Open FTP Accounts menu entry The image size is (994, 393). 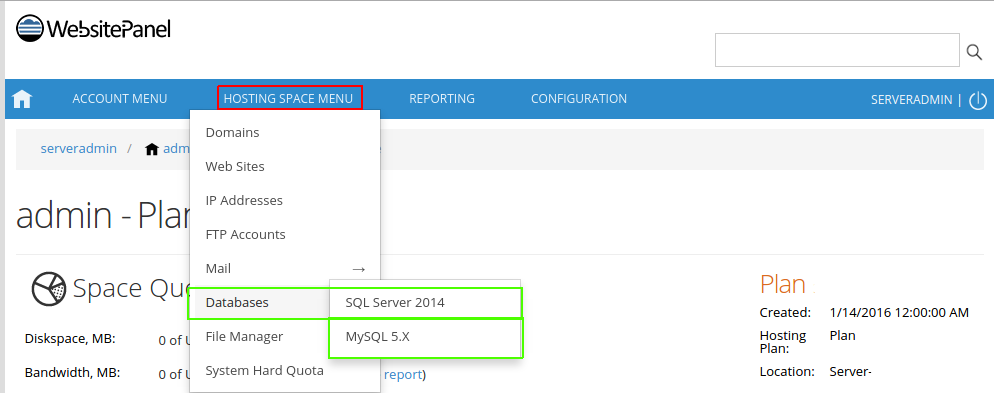coord(285,235)
